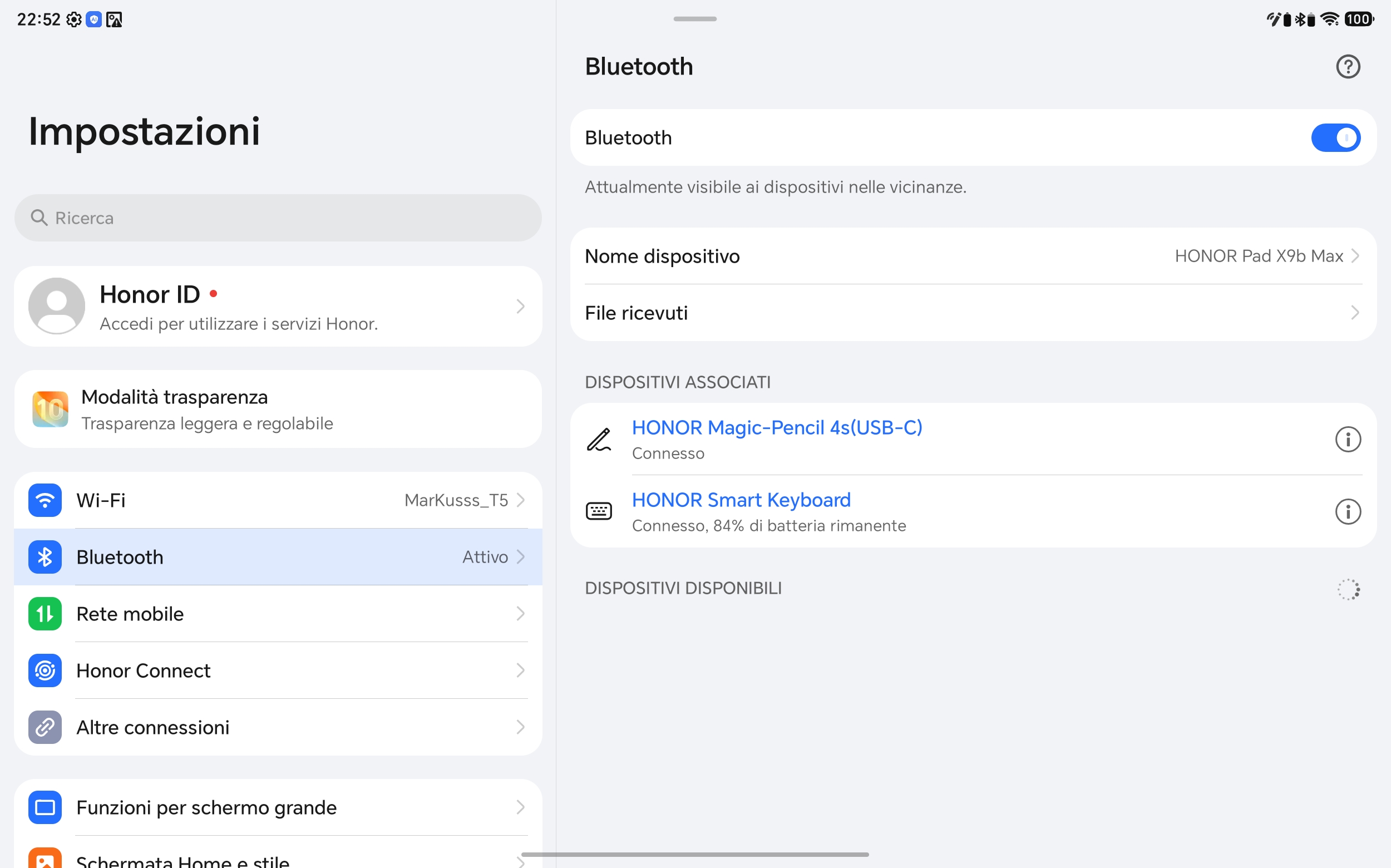Screen dimensions: 1391x868
Task: Tap the Attivo Bluetooth status
Action: 485,557
